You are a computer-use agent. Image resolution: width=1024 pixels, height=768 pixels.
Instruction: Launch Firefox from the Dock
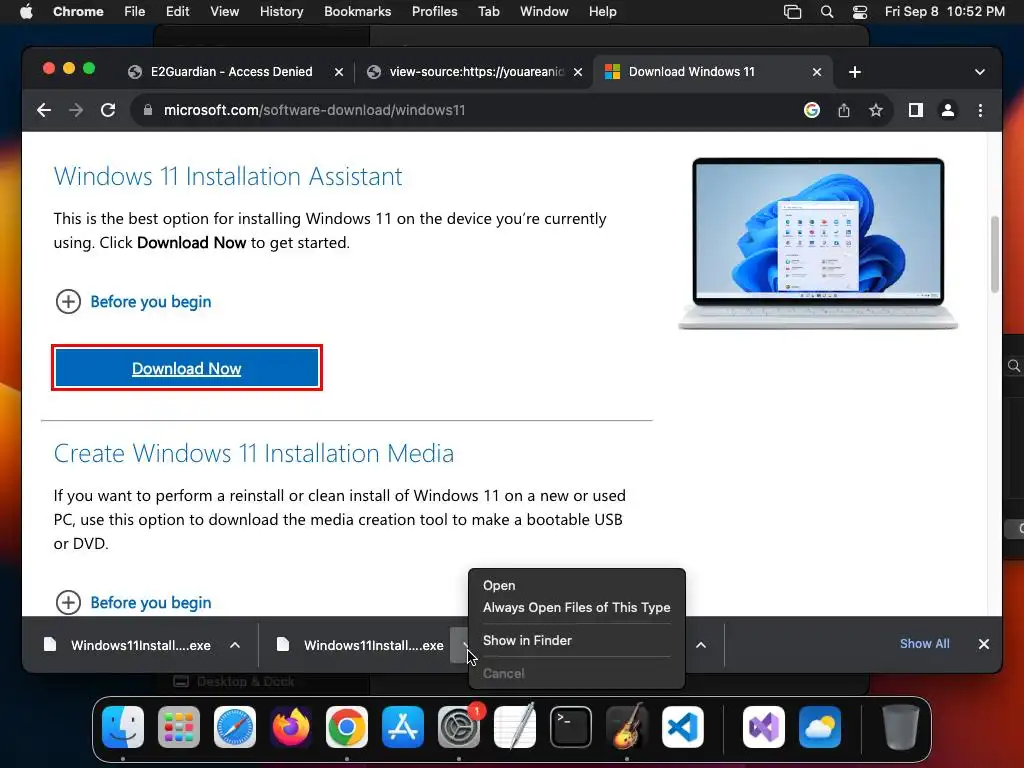[291, 727]
